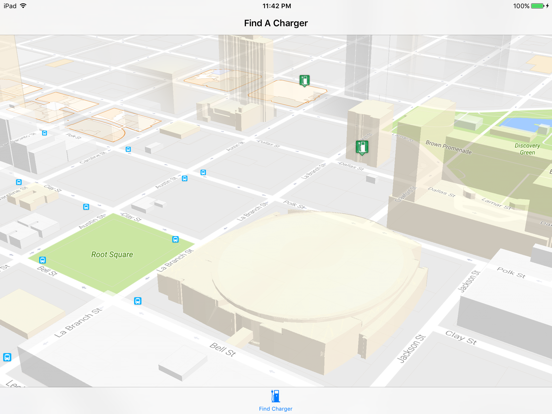Tap the transit stop icon at Root Square's La Branch St edge
Screen dimensions: 552x414
[x=175, y=239]
